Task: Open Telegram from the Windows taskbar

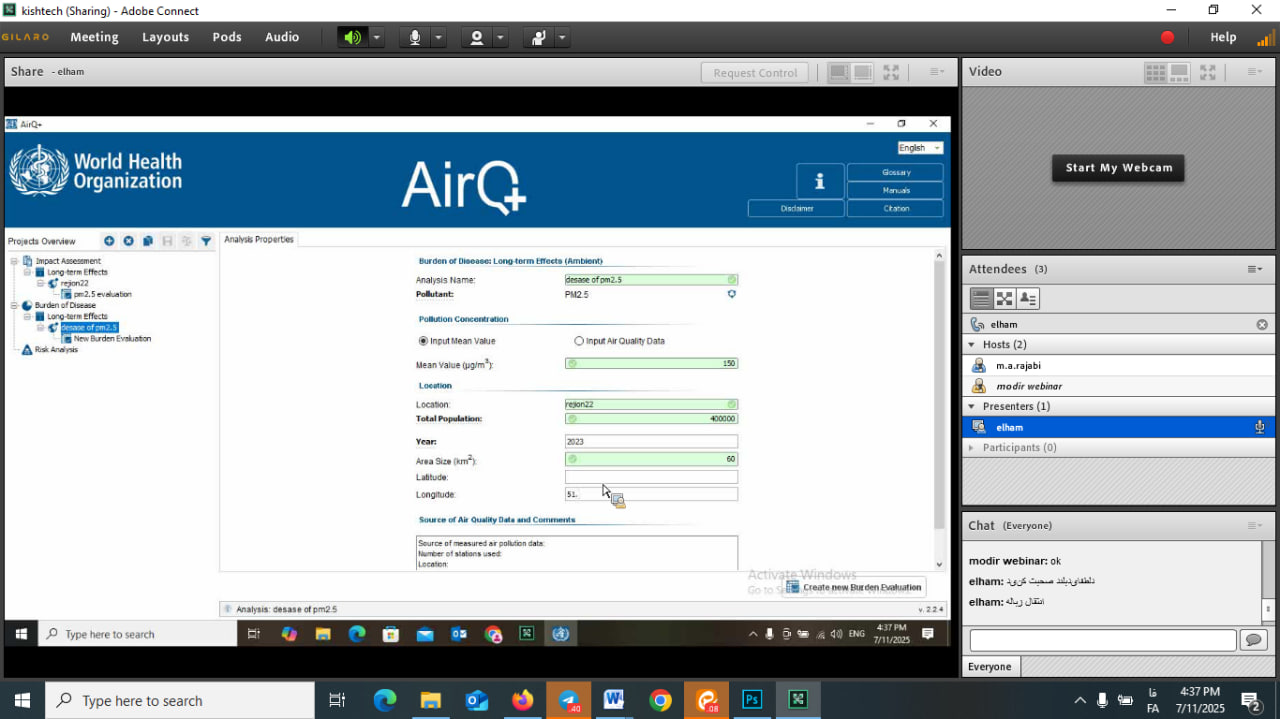Action: pos(569,701)
